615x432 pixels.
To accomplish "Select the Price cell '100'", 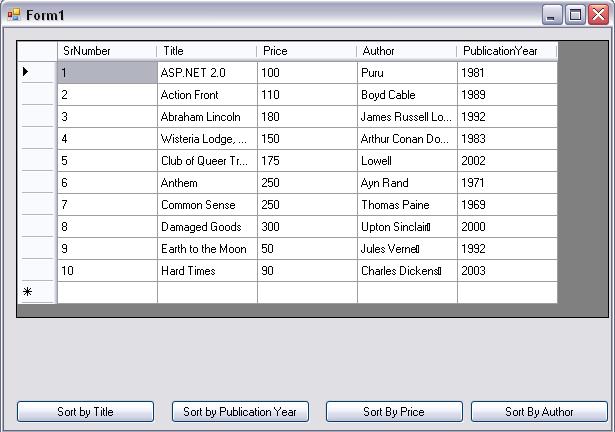I will [x=307, y=73].
